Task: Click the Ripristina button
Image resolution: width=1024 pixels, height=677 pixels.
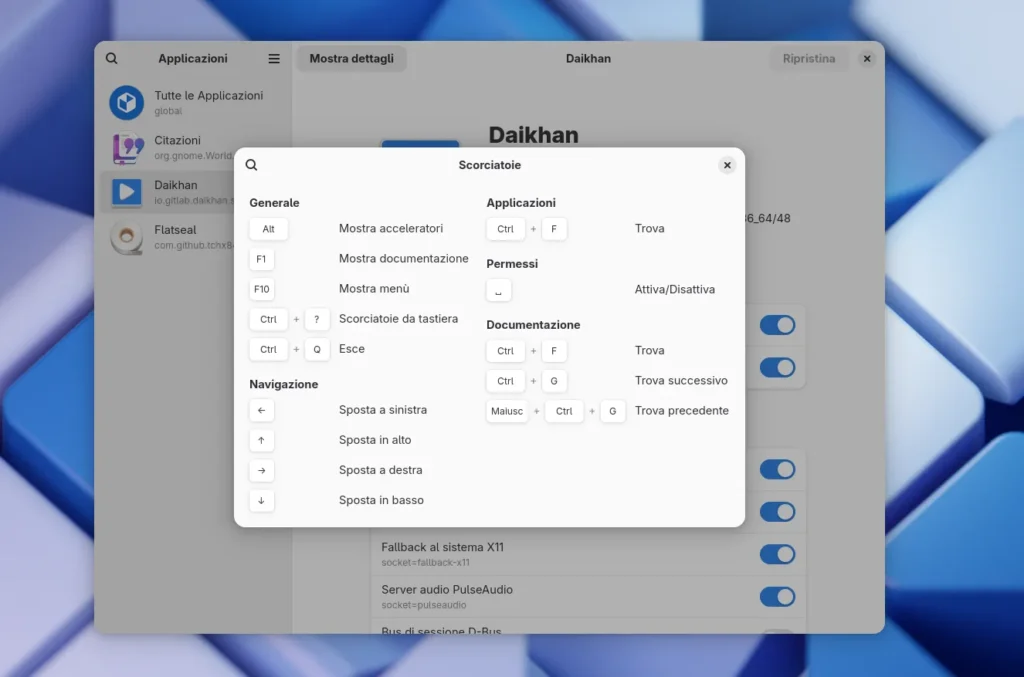Action: 808,59
